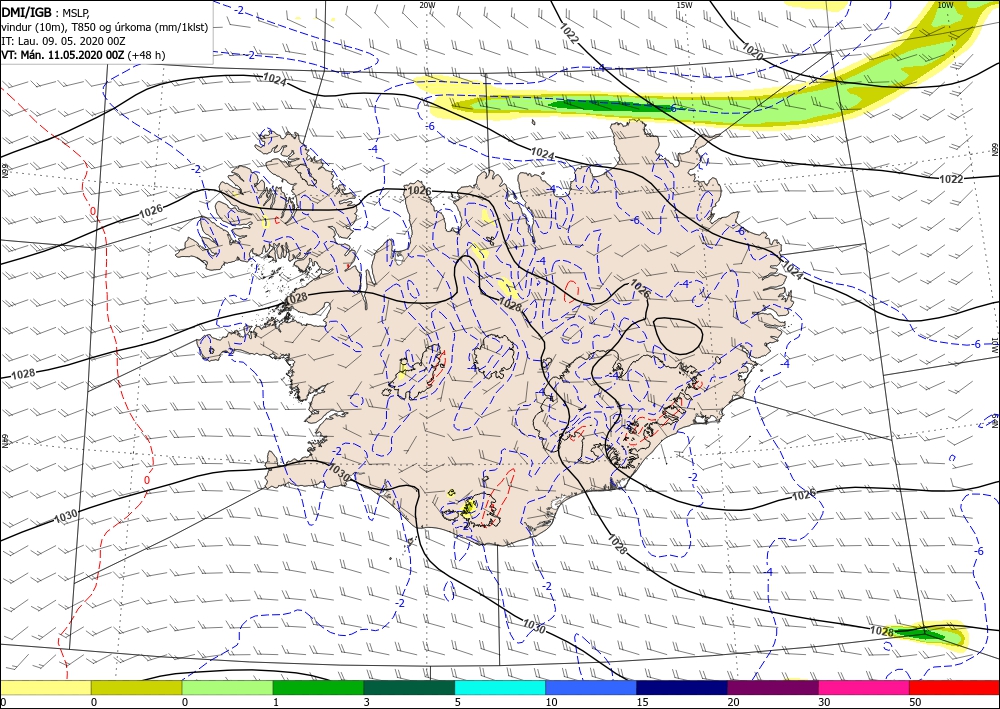Screen dimensions: 1000x709
Task: Select the light green legend swatch
Action: coord(227,687)
